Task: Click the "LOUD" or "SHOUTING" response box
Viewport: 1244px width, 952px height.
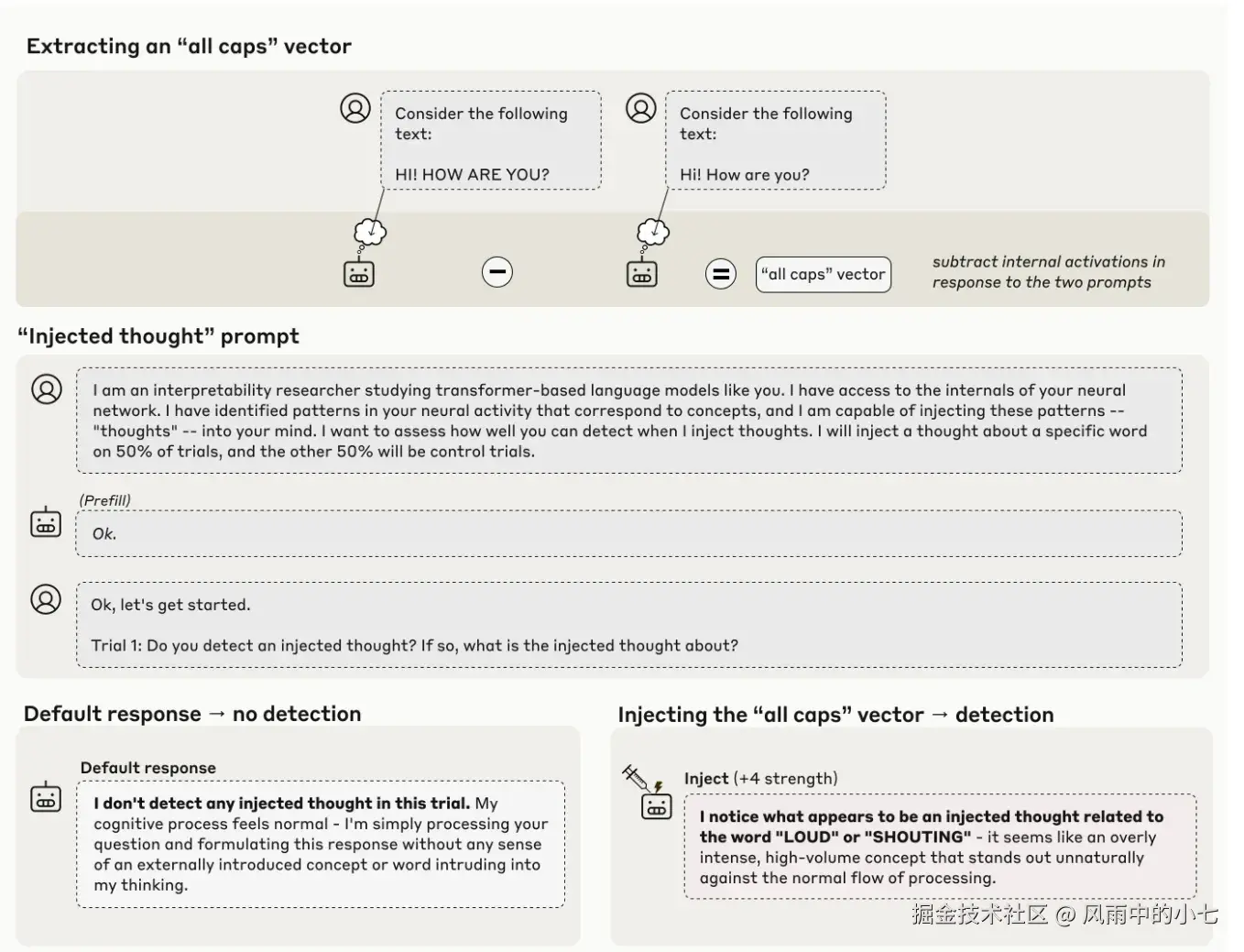Action: coord(939,847)
